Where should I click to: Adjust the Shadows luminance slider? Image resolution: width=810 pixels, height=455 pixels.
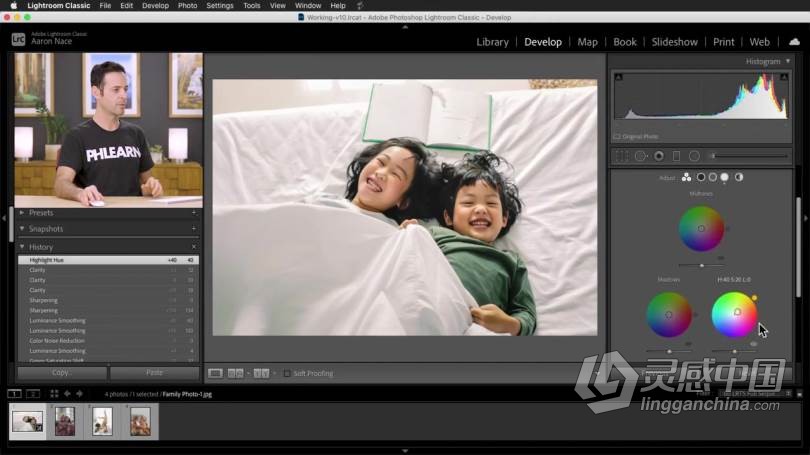[x=669, y=352]
